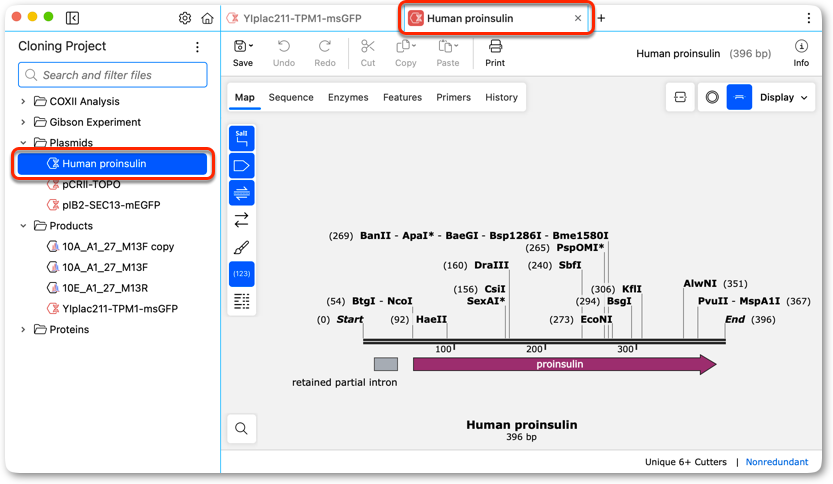Toggle the sidebar collapse icon

pyautogui.click(x=72, y=18)
